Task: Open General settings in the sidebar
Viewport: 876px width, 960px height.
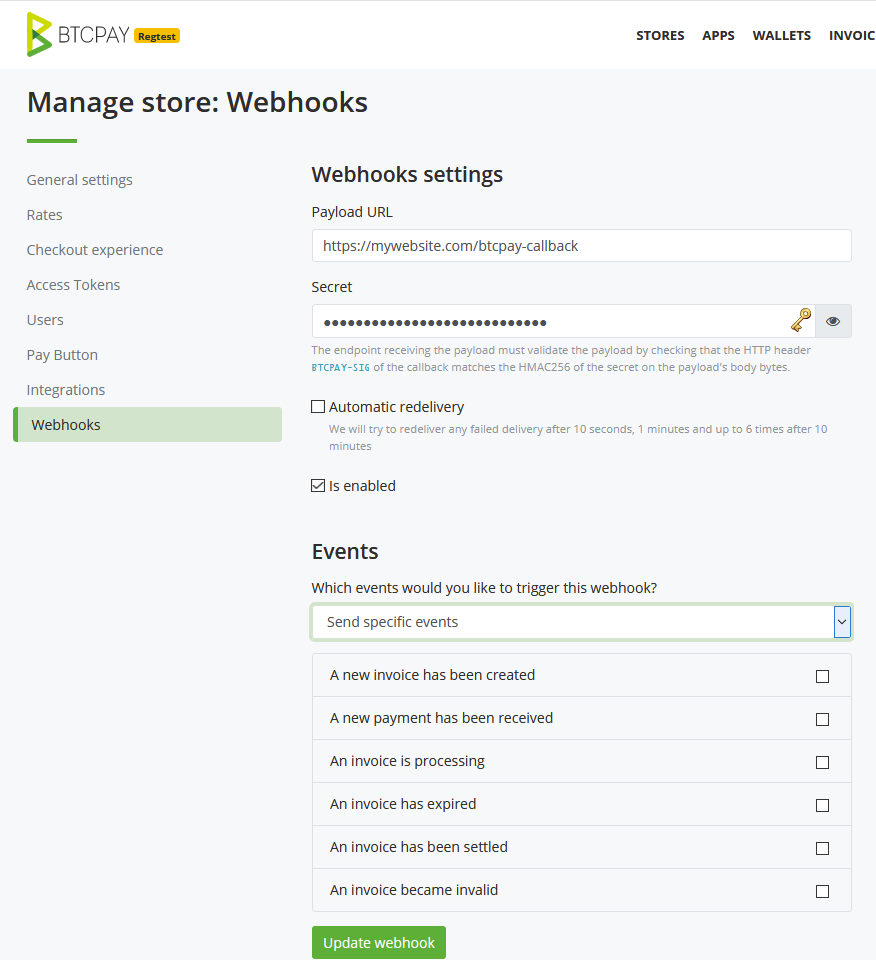Action: 80,180
